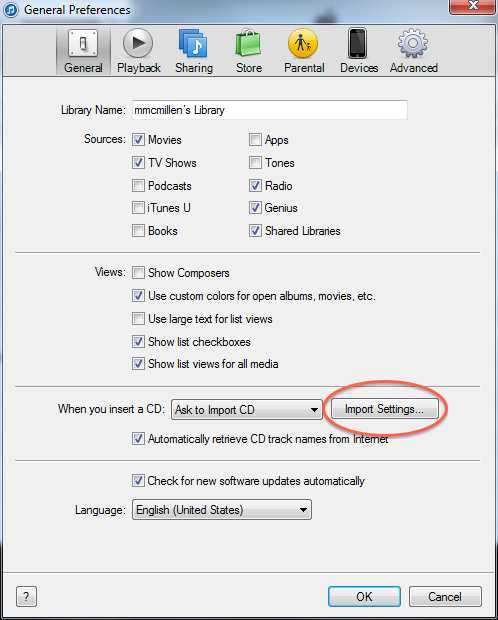The image size is (498, 620).
Task: Enable the Show Composers checkbox
Action: 138,272
